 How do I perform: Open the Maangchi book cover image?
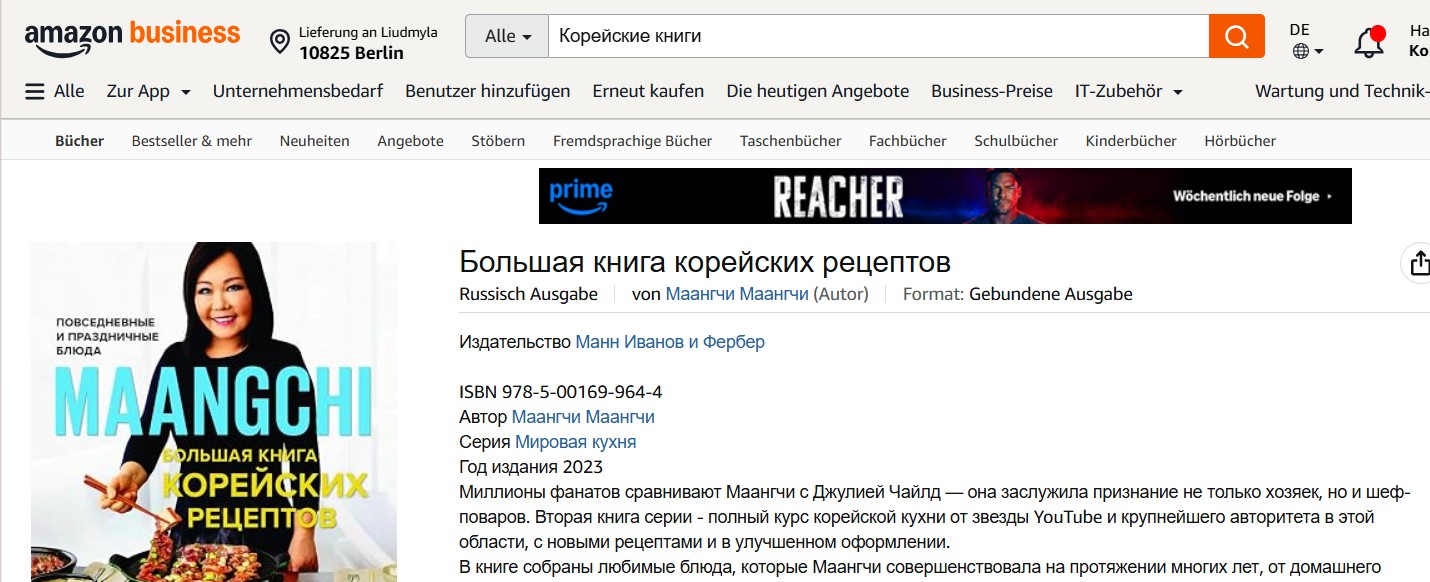pos(214,412)
